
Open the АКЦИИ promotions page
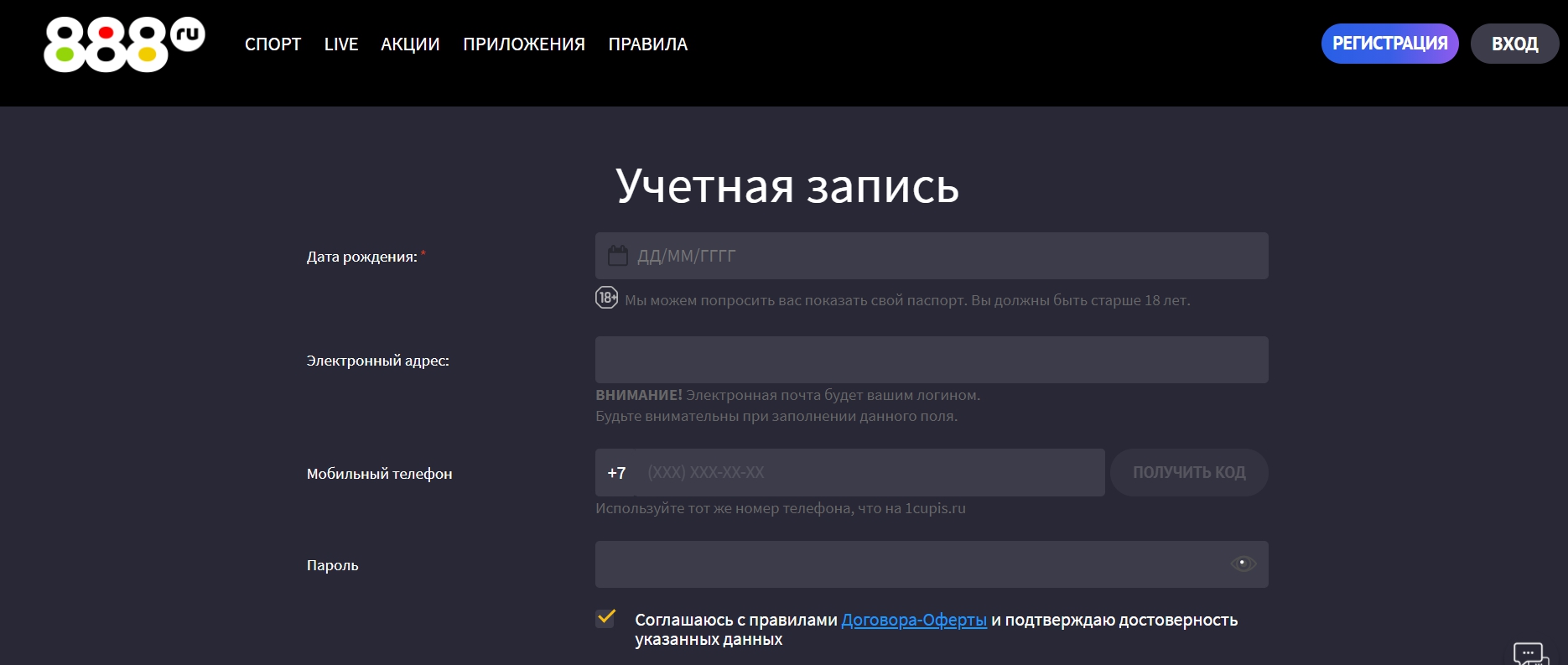click(410, 44)
